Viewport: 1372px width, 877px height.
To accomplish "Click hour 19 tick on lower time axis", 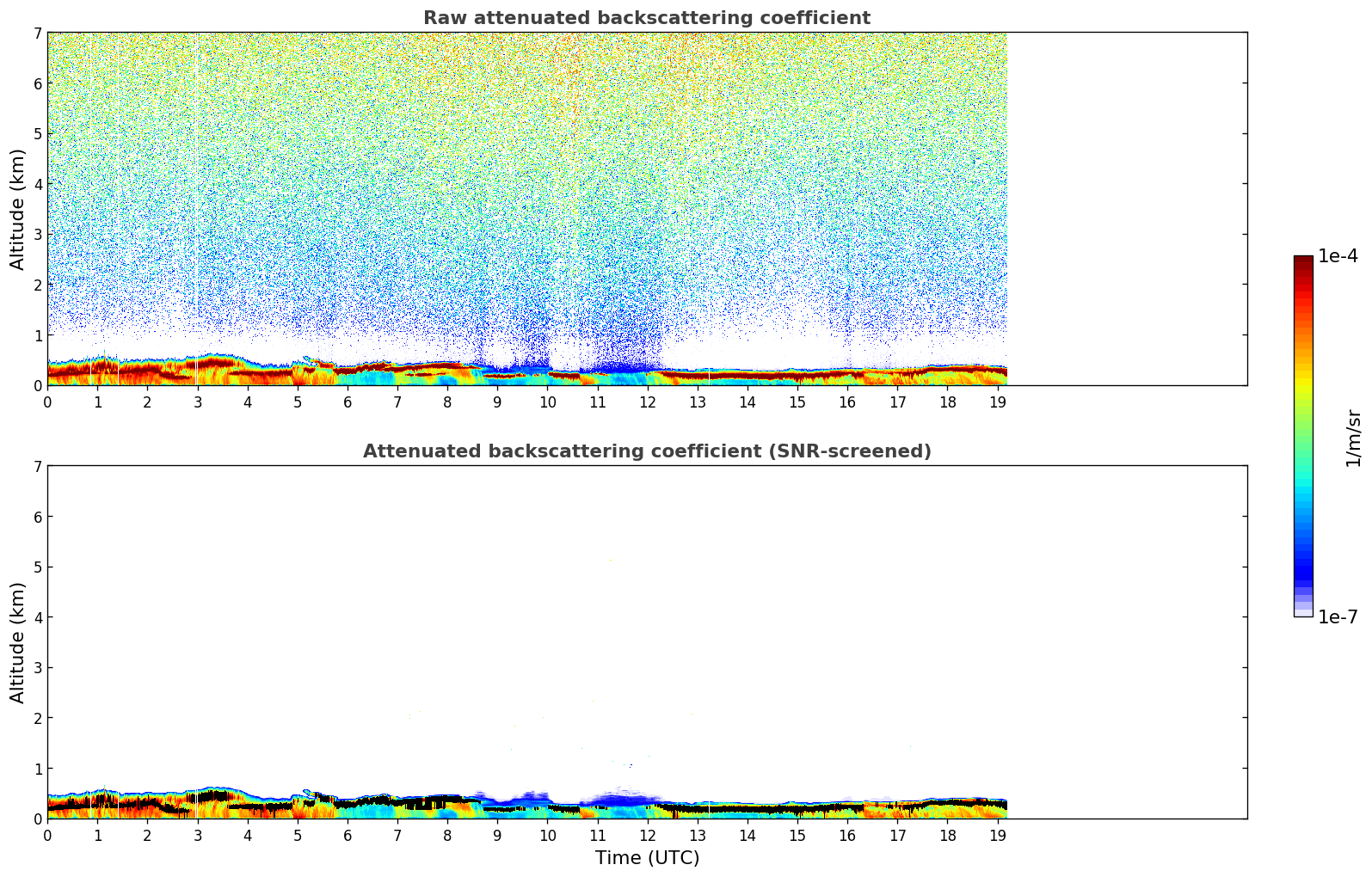I will (x=998, y=836).
